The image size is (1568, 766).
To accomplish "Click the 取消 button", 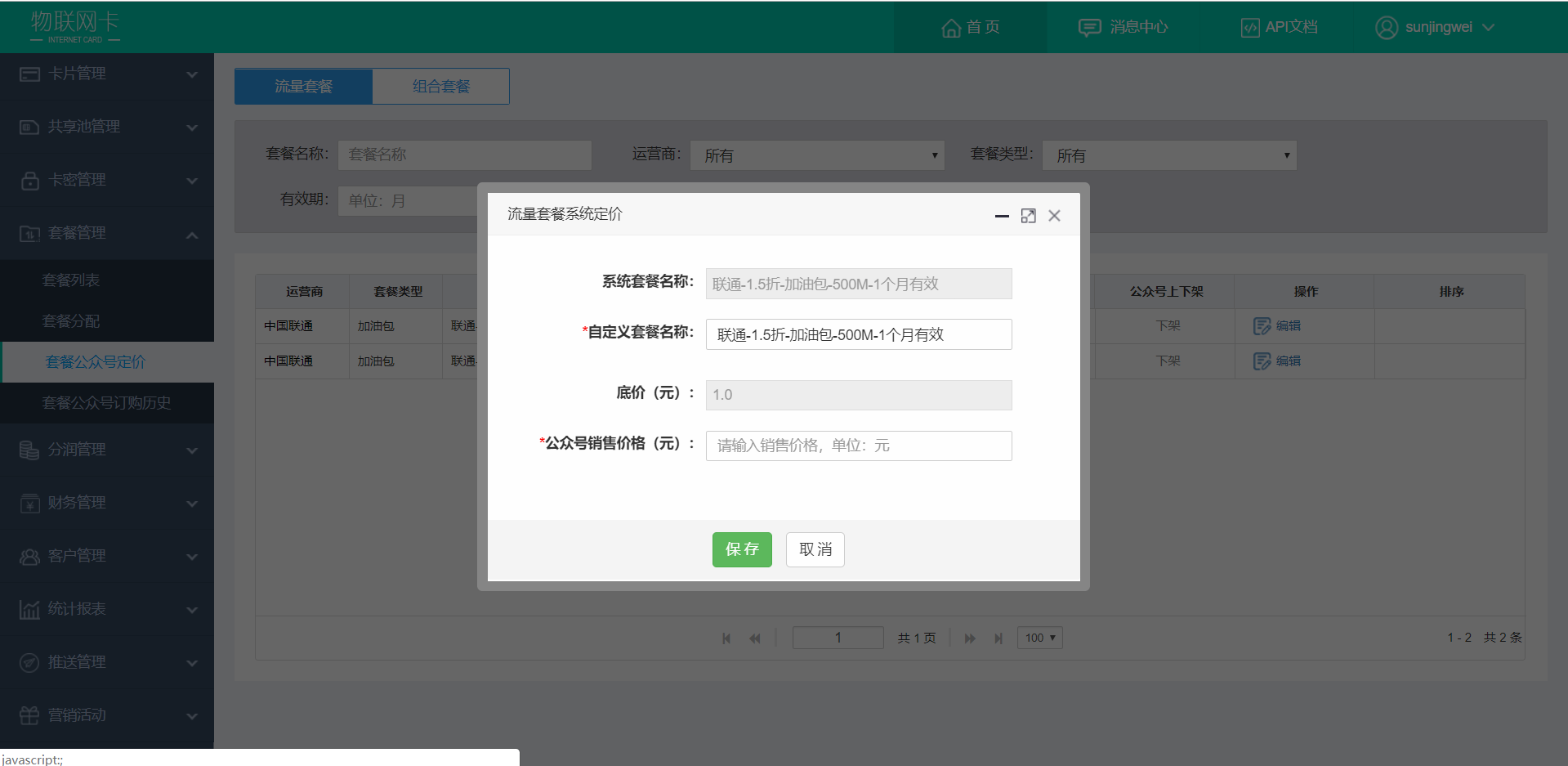I will pos(815,550).
